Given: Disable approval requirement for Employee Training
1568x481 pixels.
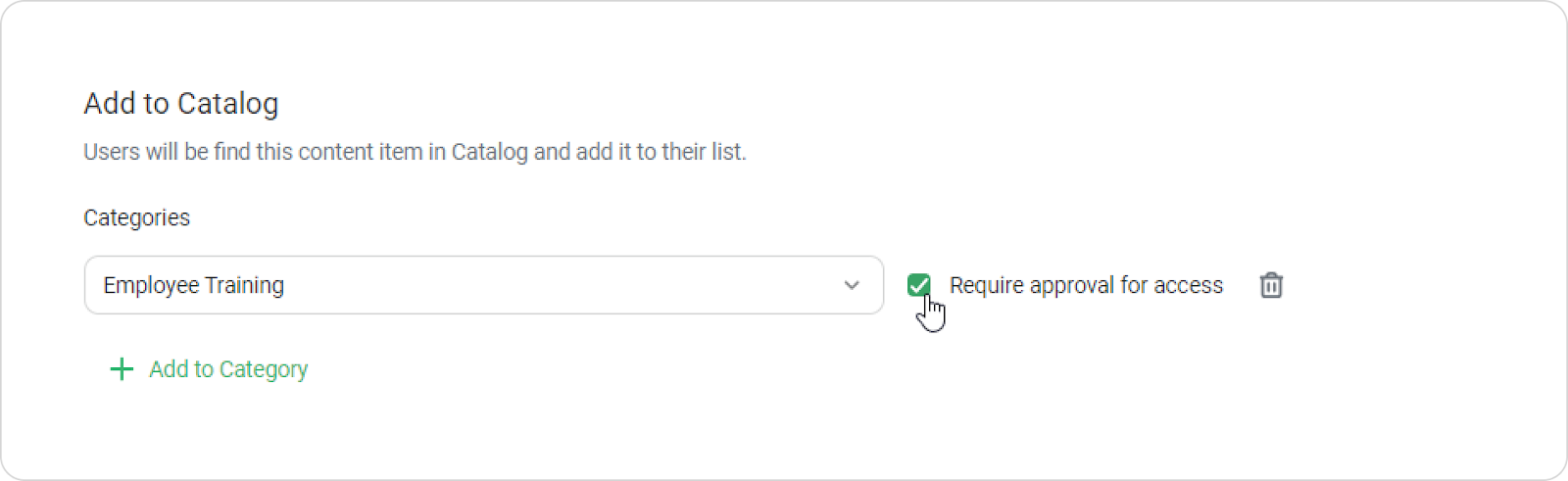Looking at the screenshot, I should (918, 285).
